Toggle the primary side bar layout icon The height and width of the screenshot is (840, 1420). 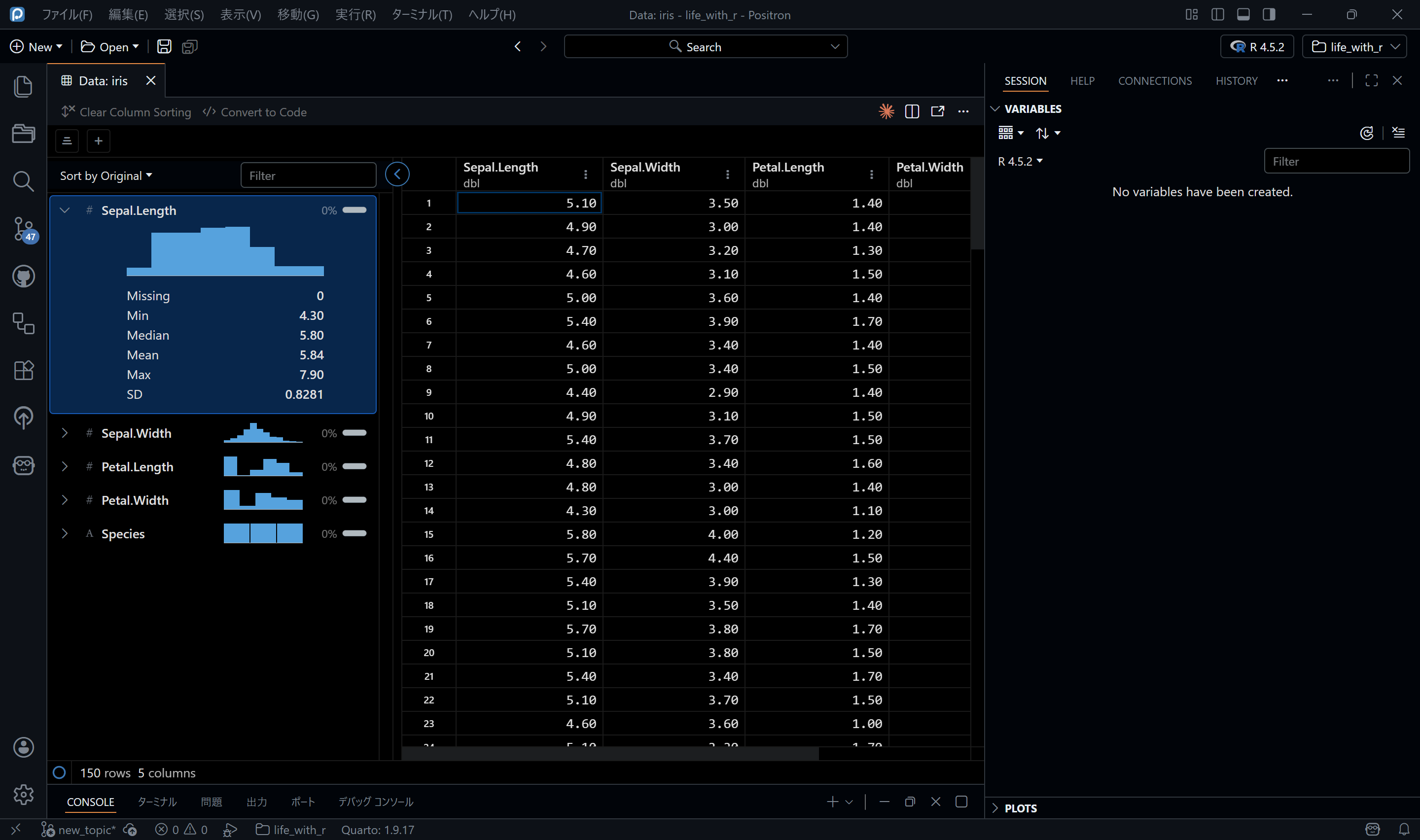tap(1217, 15)
